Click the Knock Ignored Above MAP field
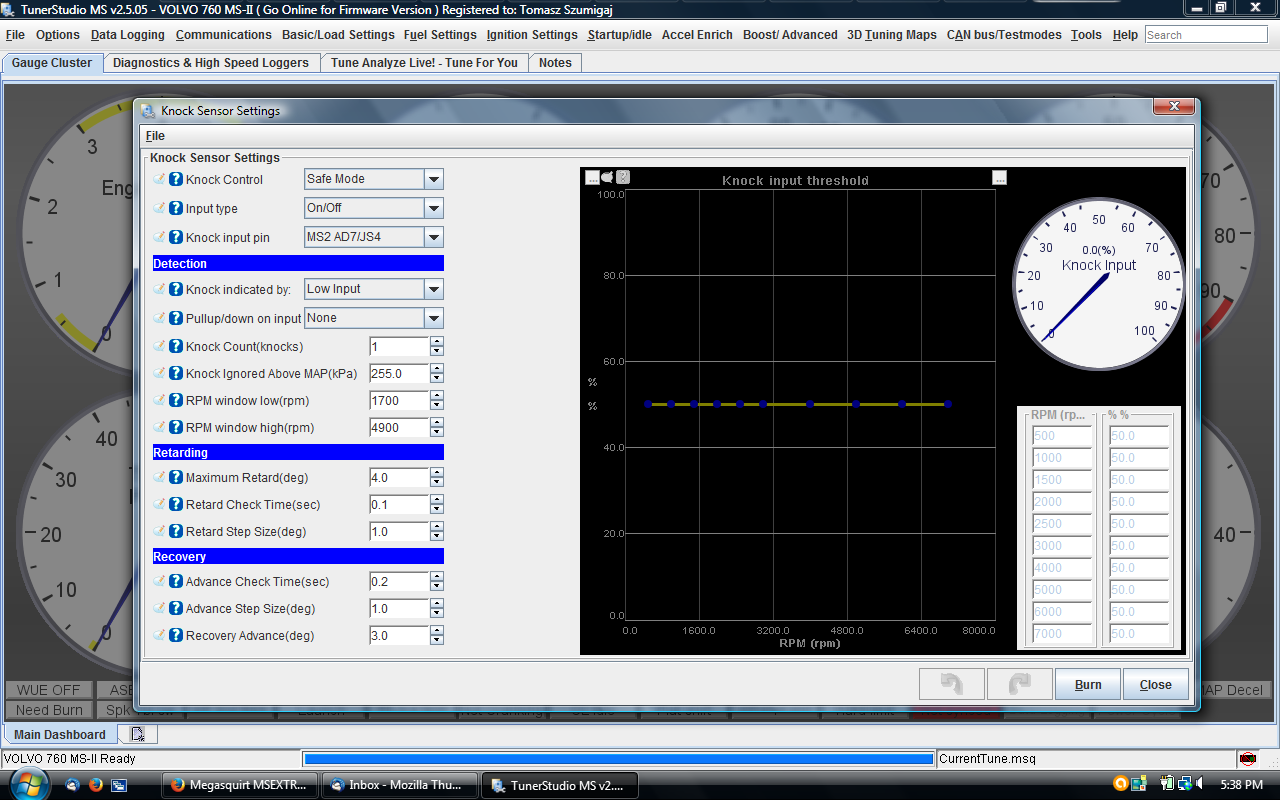This screenshot has height=800, width=1280. (x=399, y=374)
